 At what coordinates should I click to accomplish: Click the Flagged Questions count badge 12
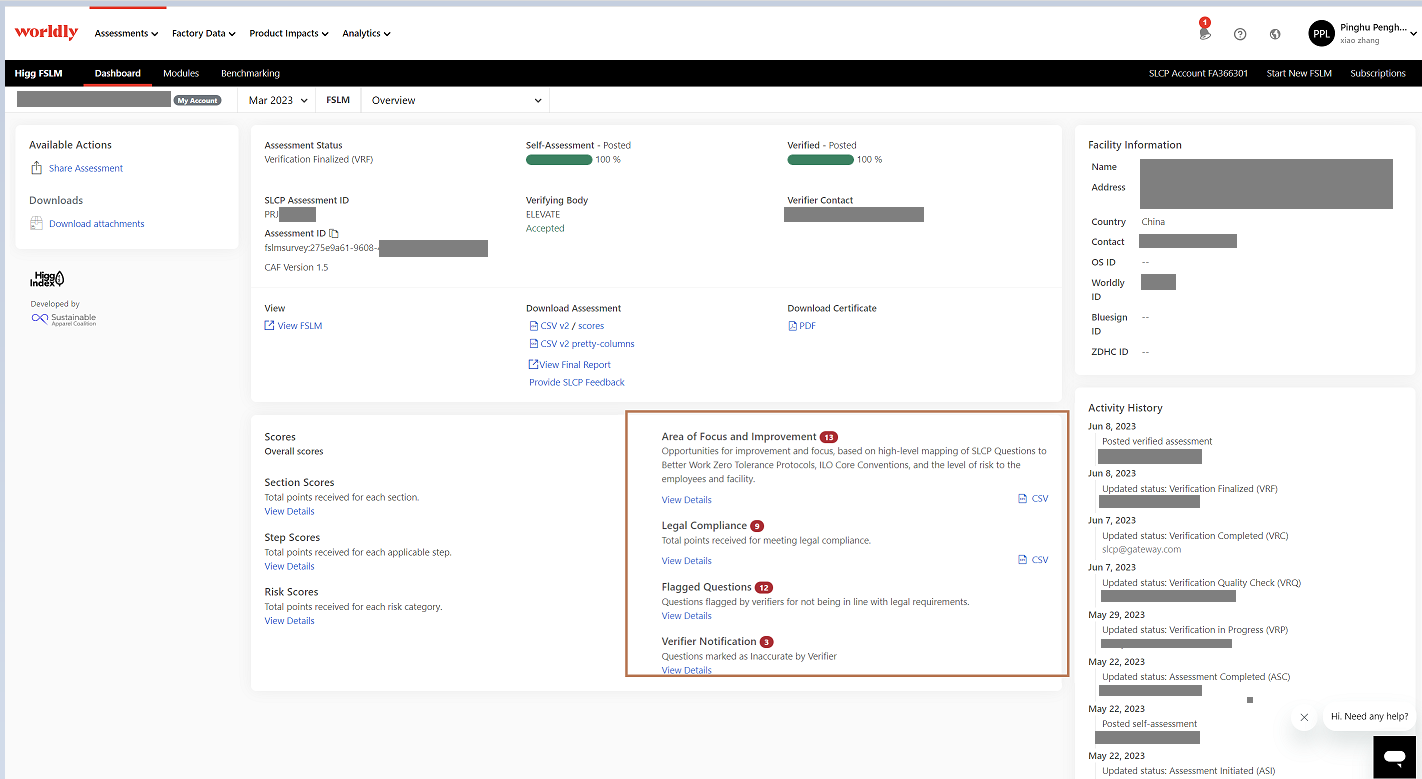764,587
